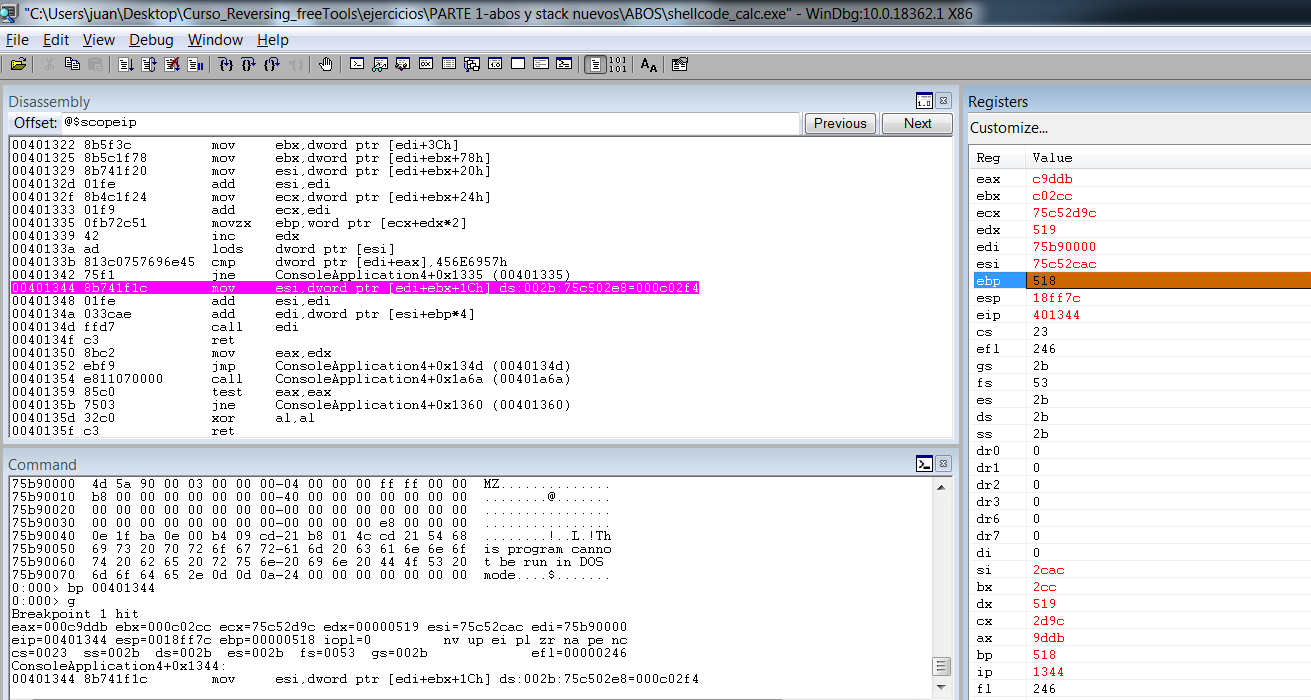Open a source file from the toolbar
Viewport: 1311px width, 700px height.
point(18,63)
